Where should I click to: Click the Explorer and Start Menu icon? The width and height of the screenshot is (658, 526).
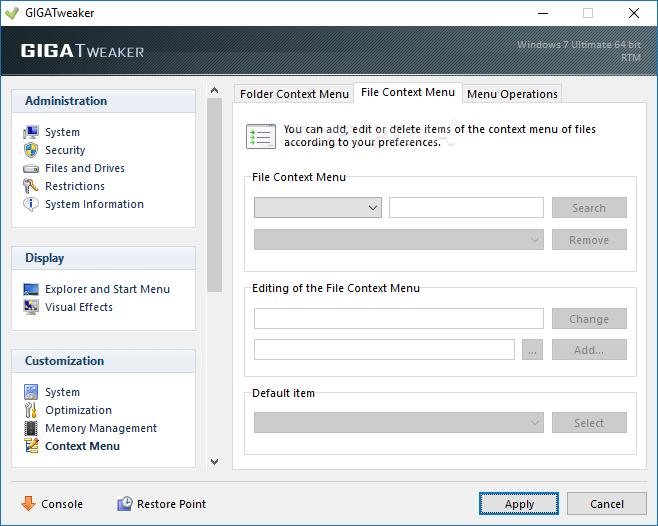pos(31,289)
